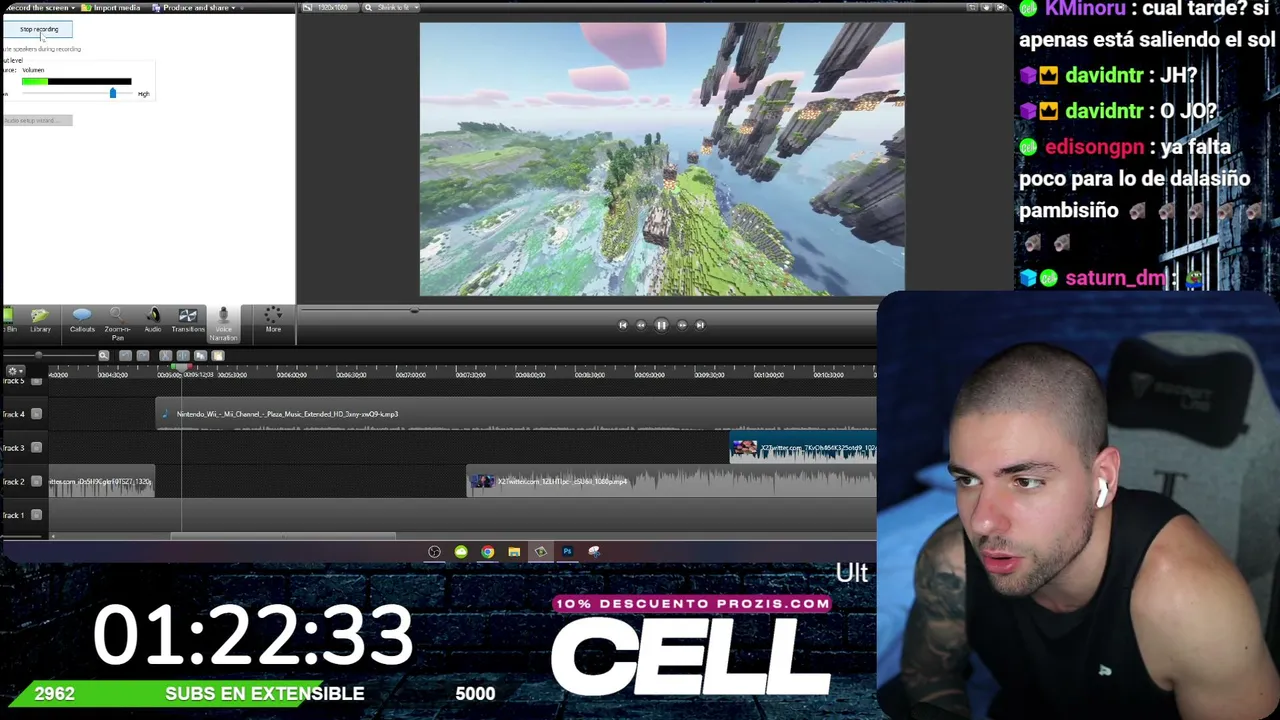Click the timeline zoom magnifier icon

coord(103,355)
